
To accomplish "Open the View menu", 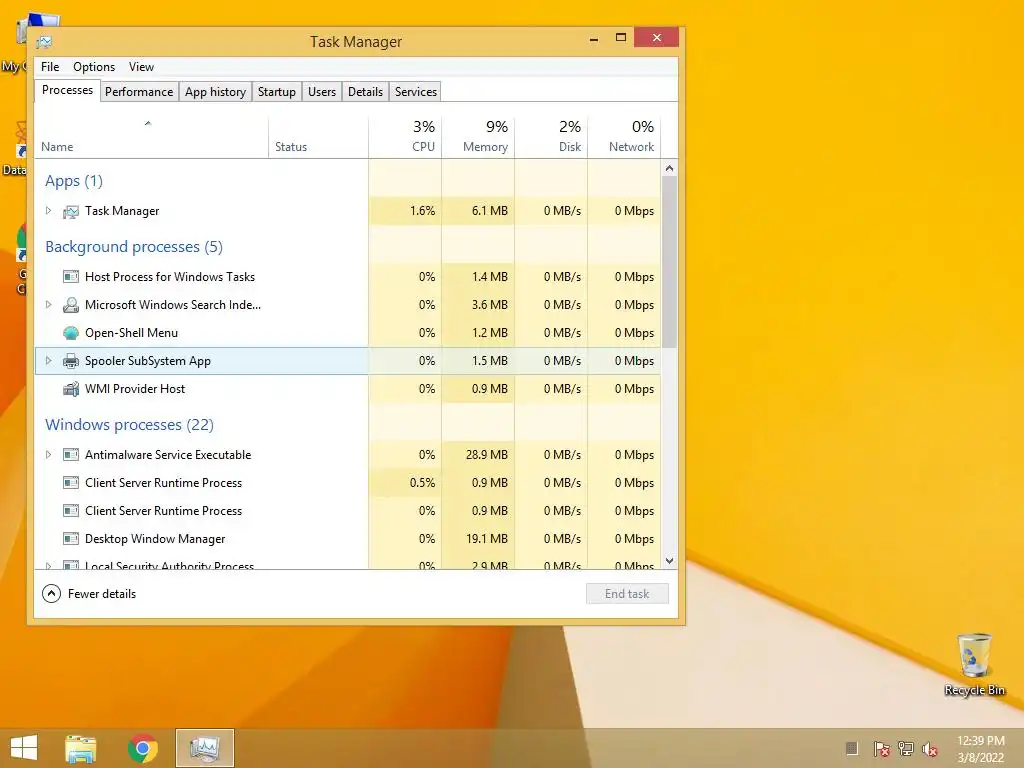I will point(141,67).
